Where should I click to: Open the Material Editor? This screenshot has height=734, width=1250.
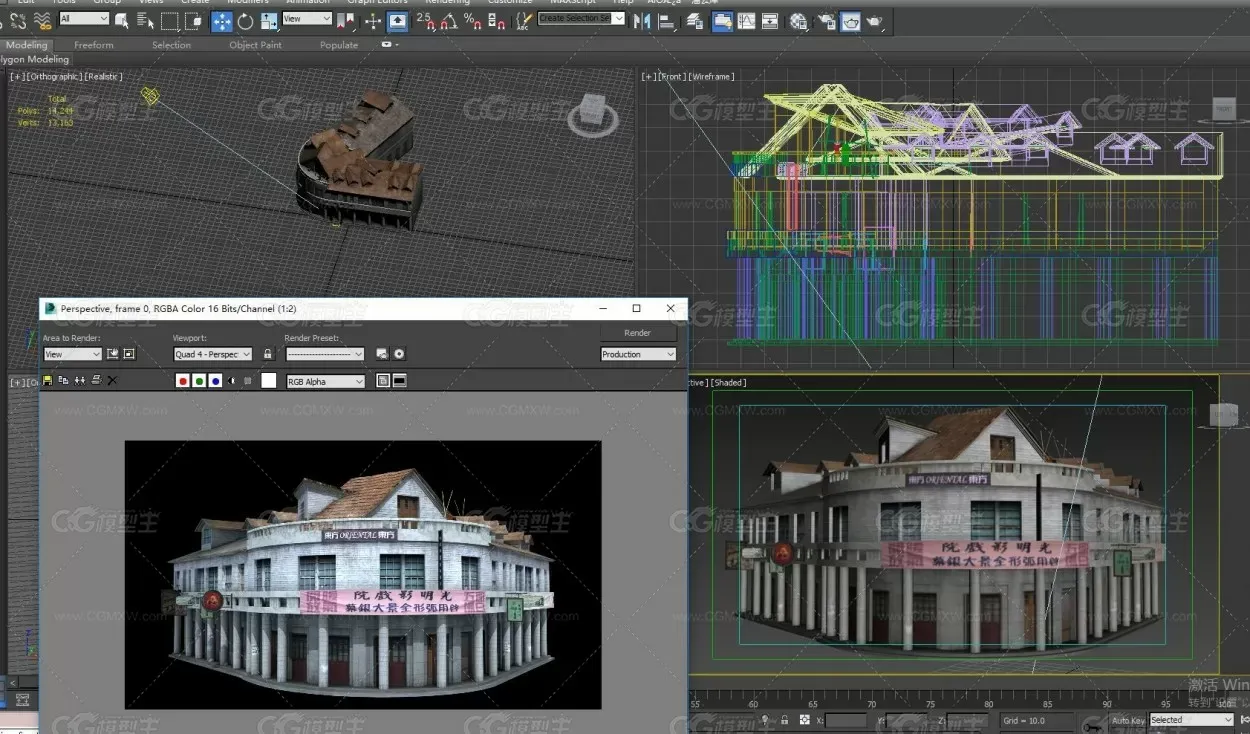798,20
